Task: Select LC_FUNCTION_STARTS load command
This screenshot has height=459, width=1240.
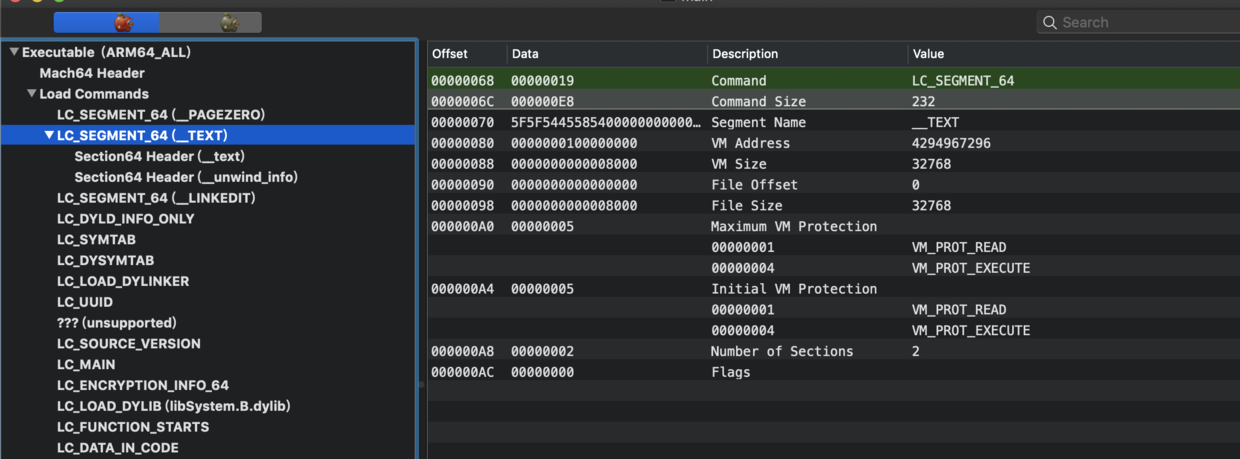Action: tap(133, 427)
